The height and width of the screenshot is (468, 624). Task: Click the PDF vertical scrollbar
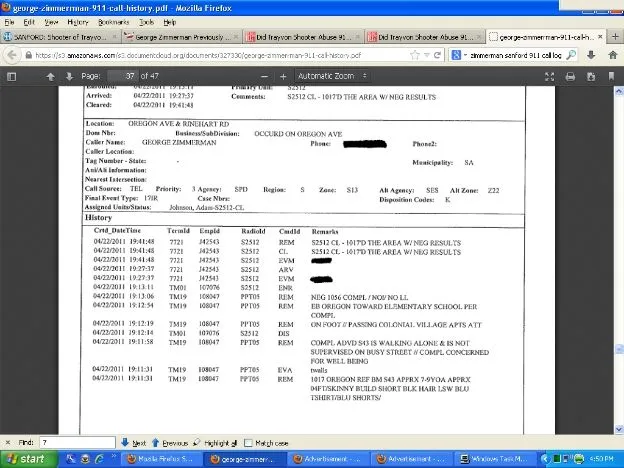pyautogui.click(x=618, y=250)
